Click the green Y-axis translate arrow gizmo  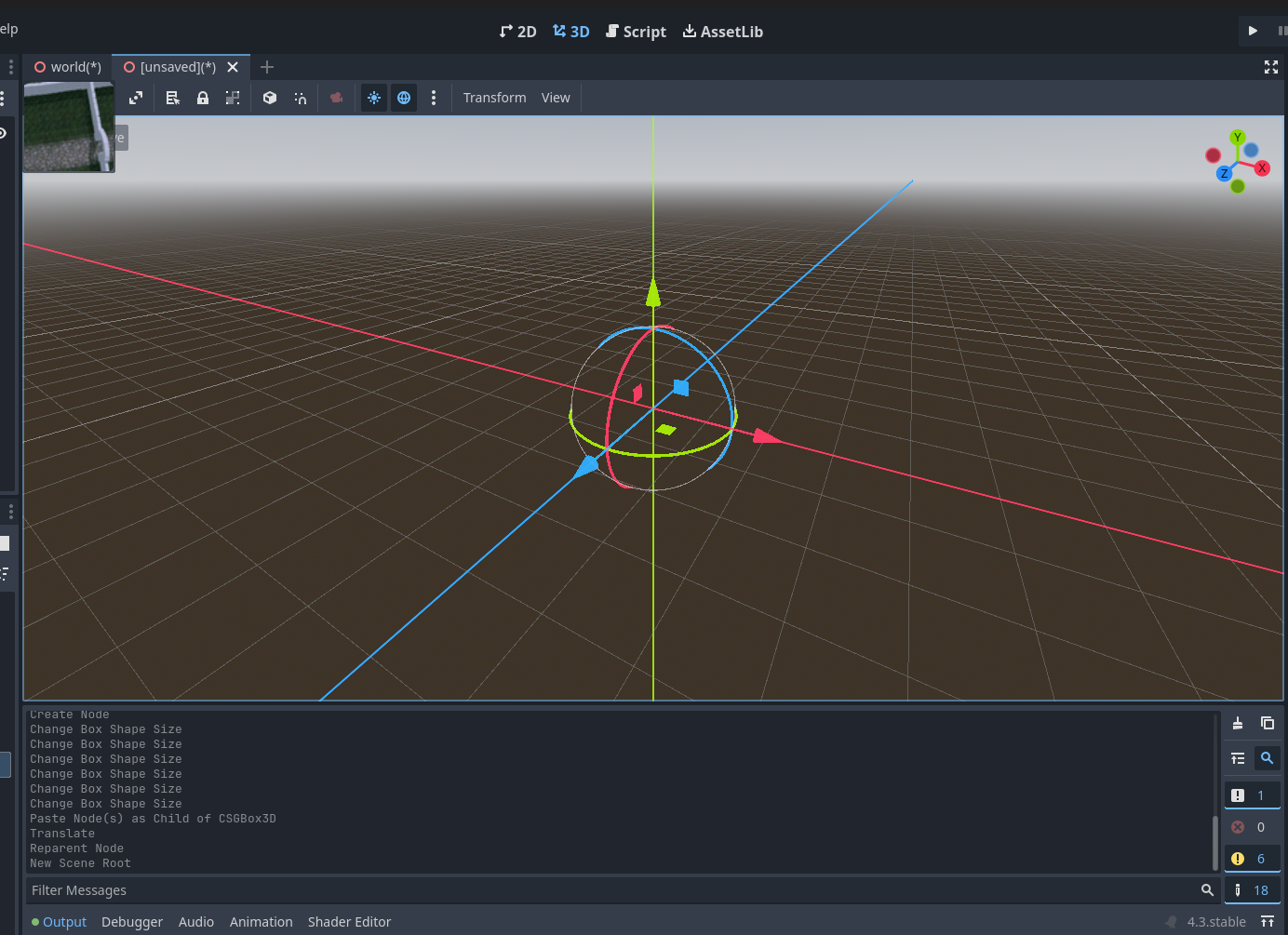tap(653, 292)
